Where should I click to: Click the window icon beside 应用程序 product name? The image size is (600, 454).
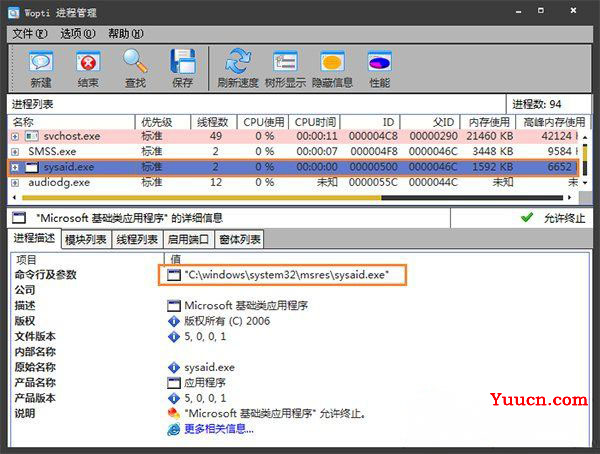174,383
